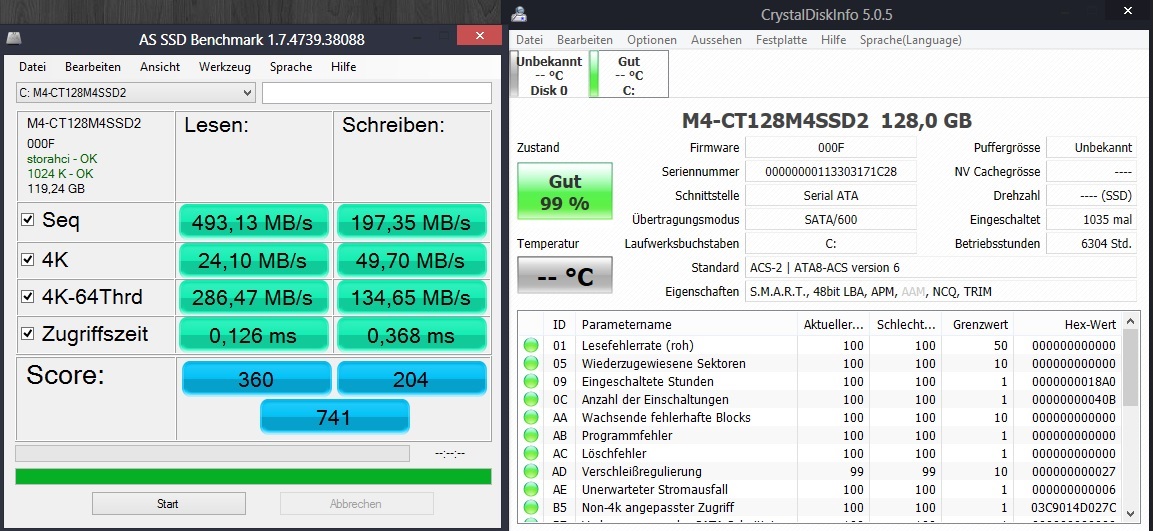
Task: Click status circle for Anzahl der Einschaltungen
Action: coord(531,399)
